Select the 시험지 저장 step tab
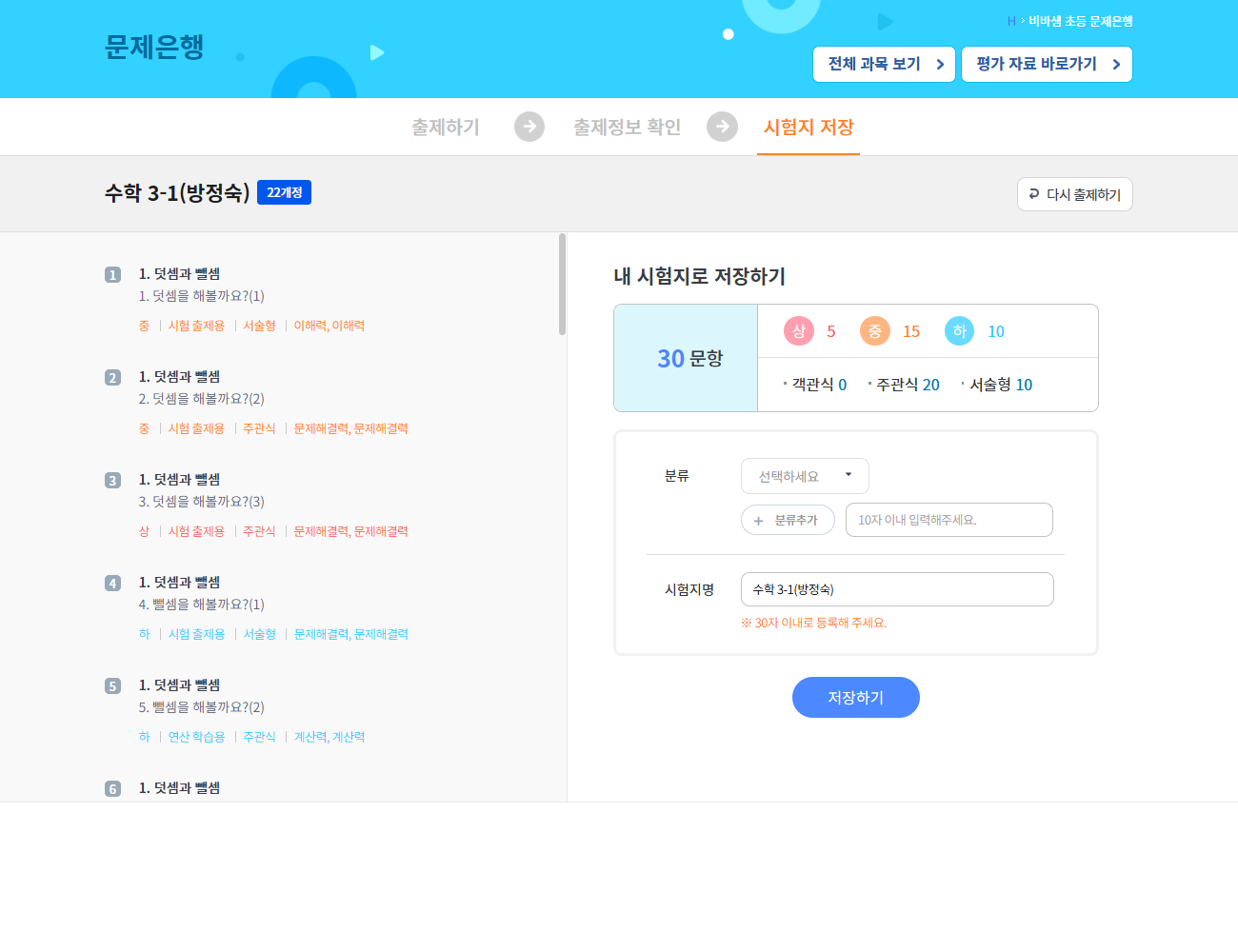Screen dimensions: 1238x952 (809, 127)
